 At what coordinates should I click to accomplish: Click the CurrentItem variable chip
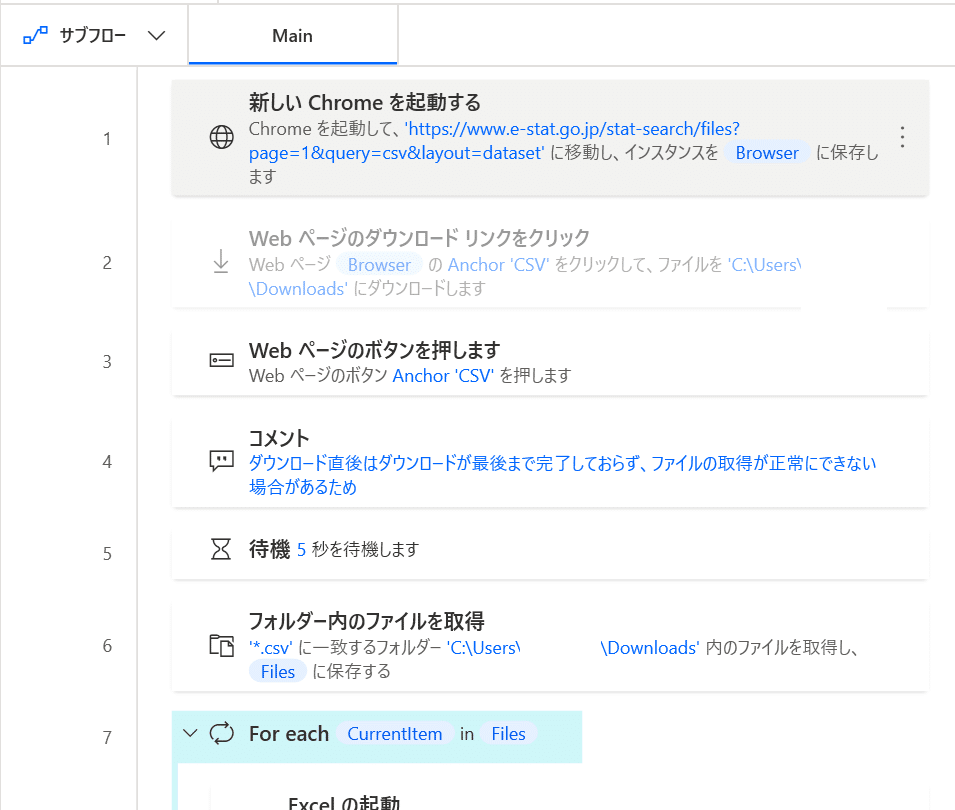[x=395, y=734]
